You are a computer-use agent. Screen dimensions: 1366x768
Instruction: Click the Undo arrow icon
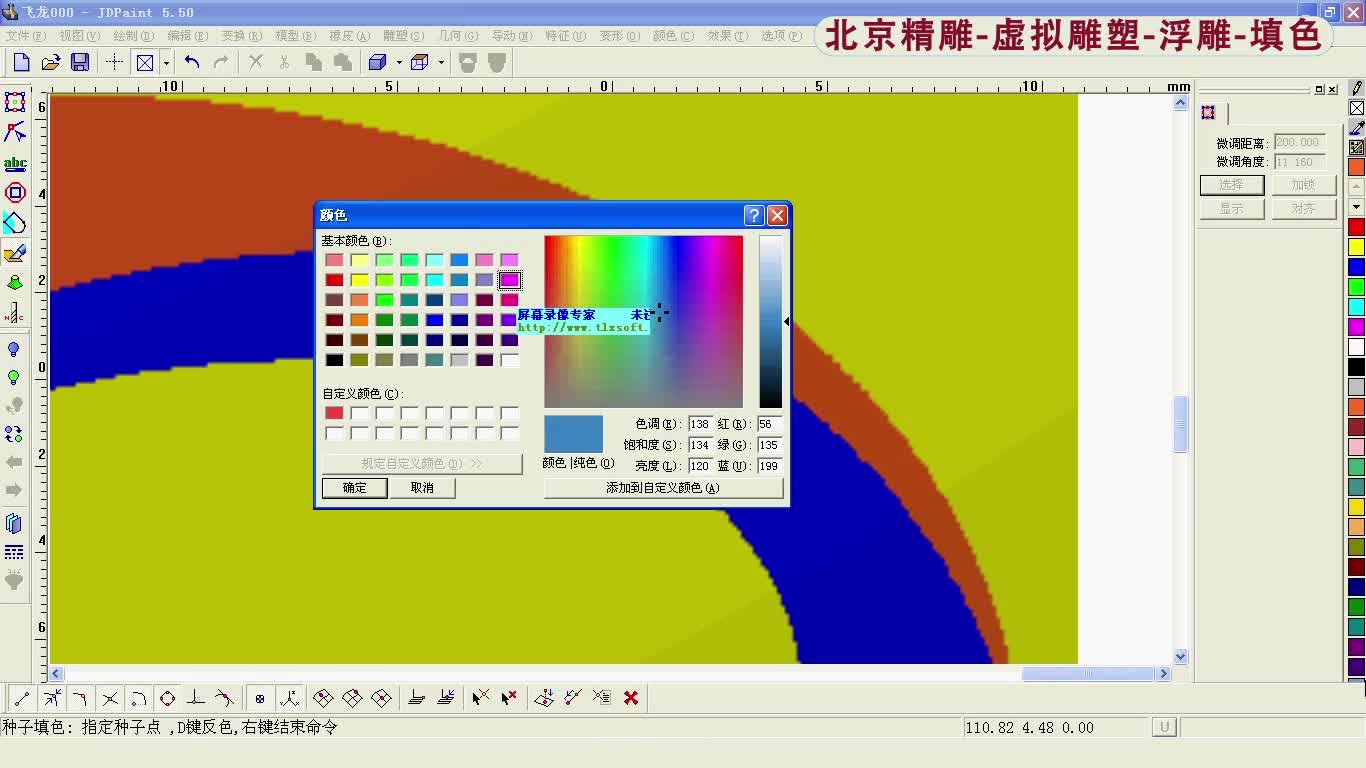tap(192, 62)
